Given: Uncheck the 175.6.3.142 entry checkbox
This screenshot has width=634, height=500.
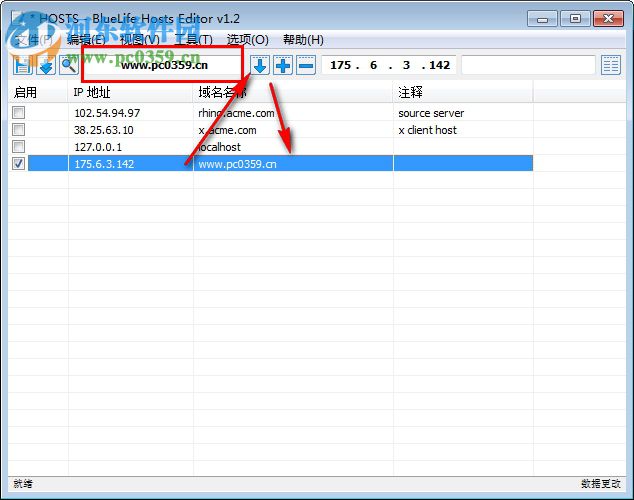Looking at the screenshot, I should pyautogui.click(x=19, y=164).
